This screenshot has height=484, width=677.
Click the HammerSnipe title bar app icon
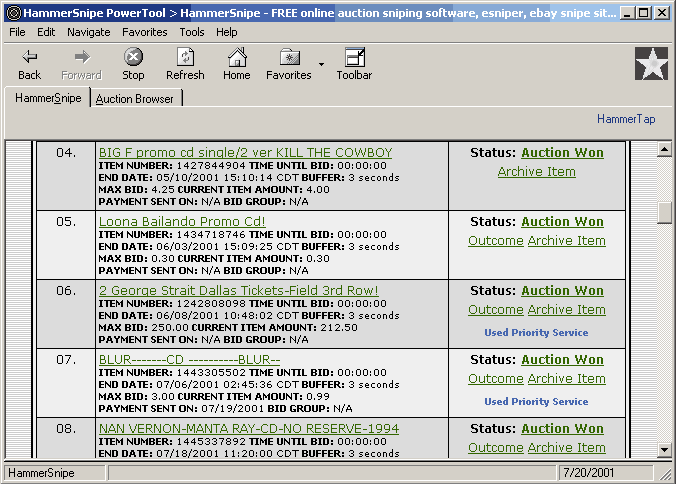pyautogui.click(x=14, y=13)
